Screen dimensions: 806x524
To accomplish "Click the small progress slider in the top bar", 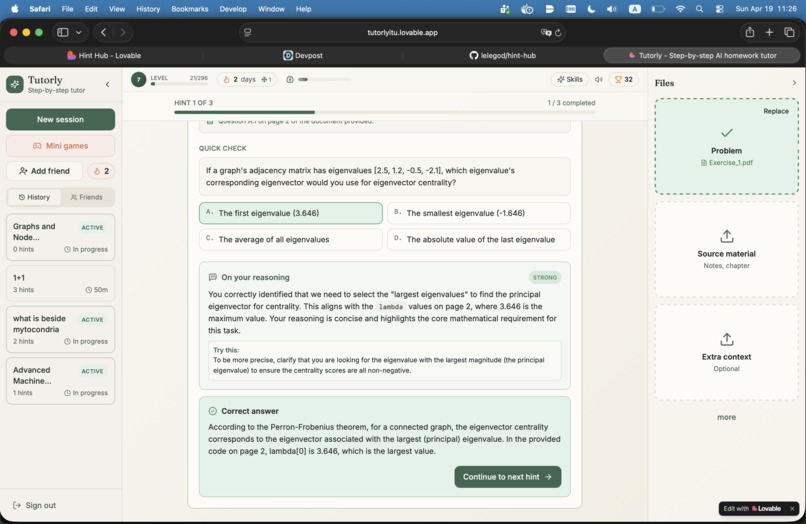I will 325,80.
